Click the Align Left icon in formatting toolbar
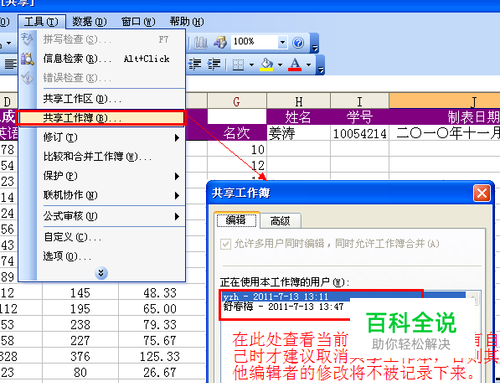 point(10,64)
